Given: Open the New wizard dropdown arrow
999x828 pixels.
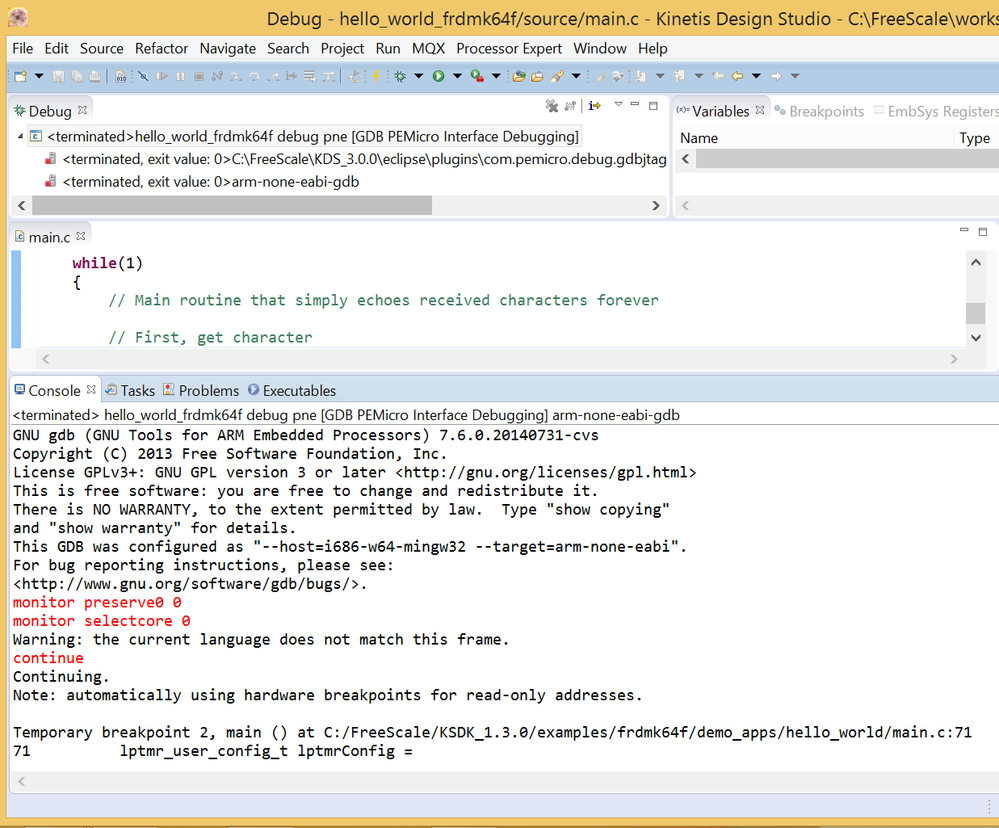Looking at the screenshot, I should [x=39, y=76].
